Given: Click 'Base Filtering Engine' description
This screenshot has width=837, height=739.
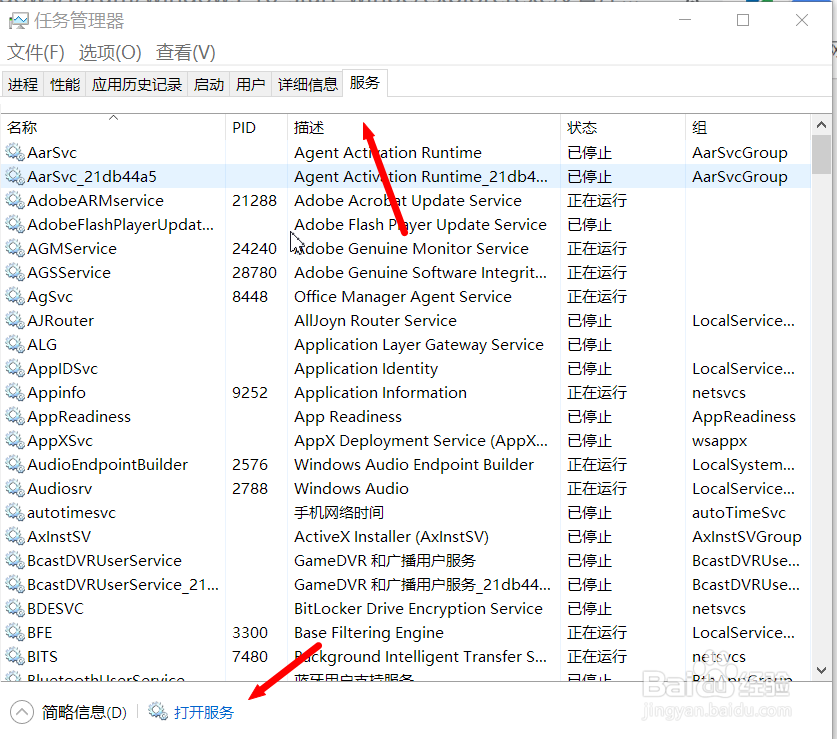Looking at the screenshot, I should tap(369, 633).
